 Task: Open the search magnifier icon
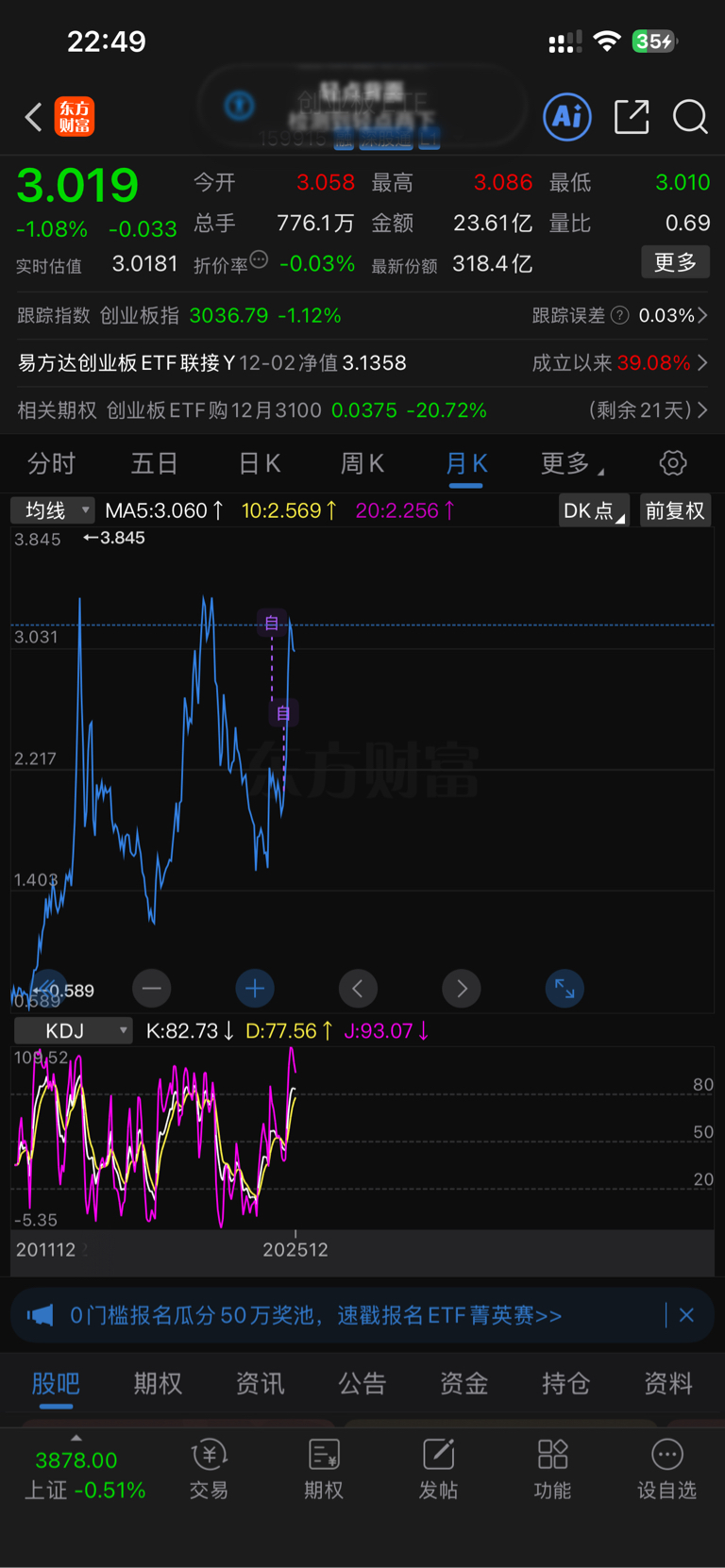(690, 117)
